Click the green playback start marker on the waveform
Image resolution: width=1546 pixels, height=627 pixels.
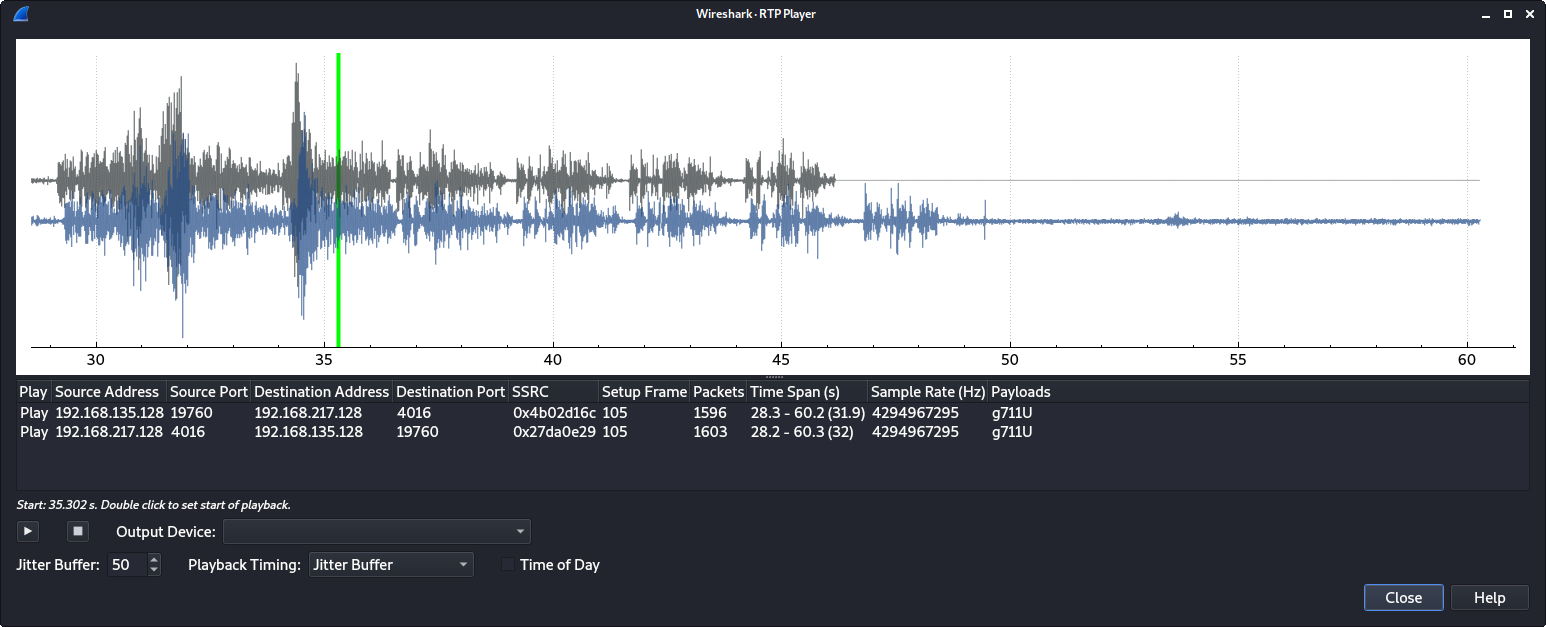tap(339, 200)
